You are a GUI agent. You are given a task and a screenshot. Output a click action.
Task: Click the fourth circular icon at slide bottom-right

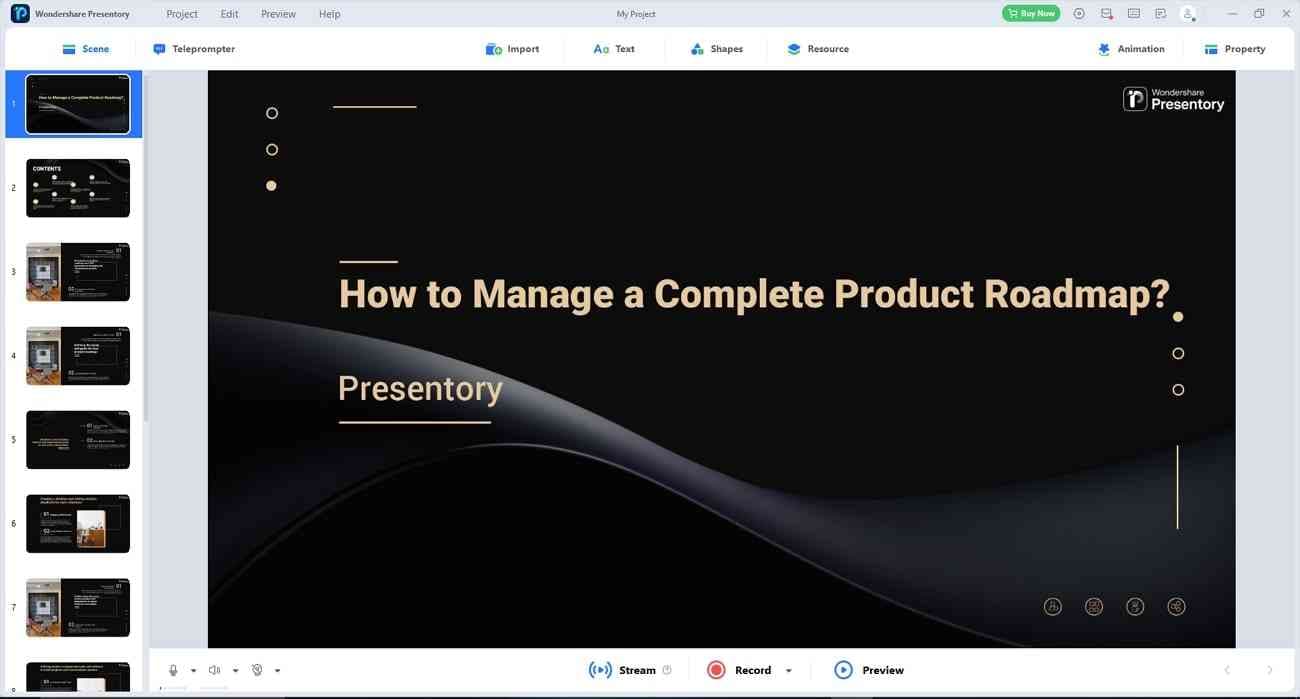click(x=1176, y=606)
